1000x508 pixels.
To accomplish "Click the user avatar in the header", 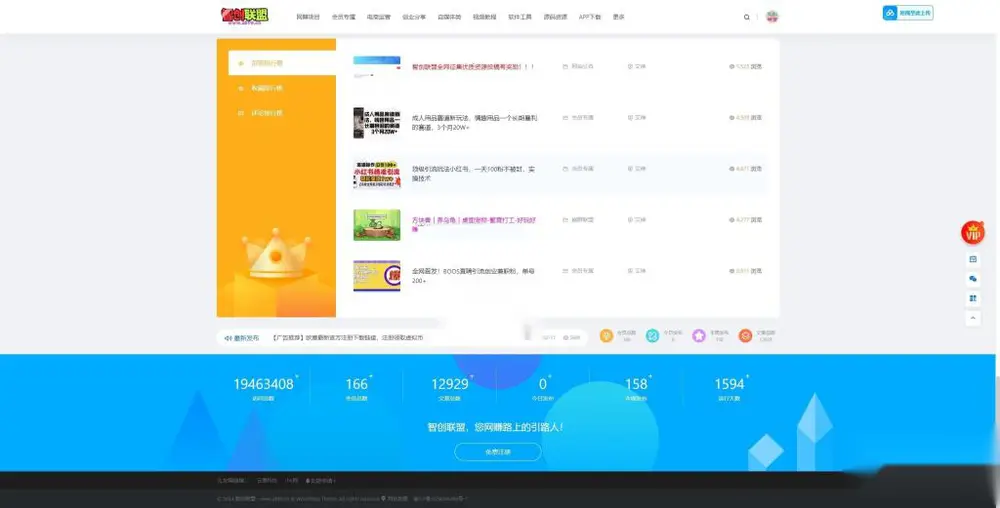I will [x=772, y=17].
